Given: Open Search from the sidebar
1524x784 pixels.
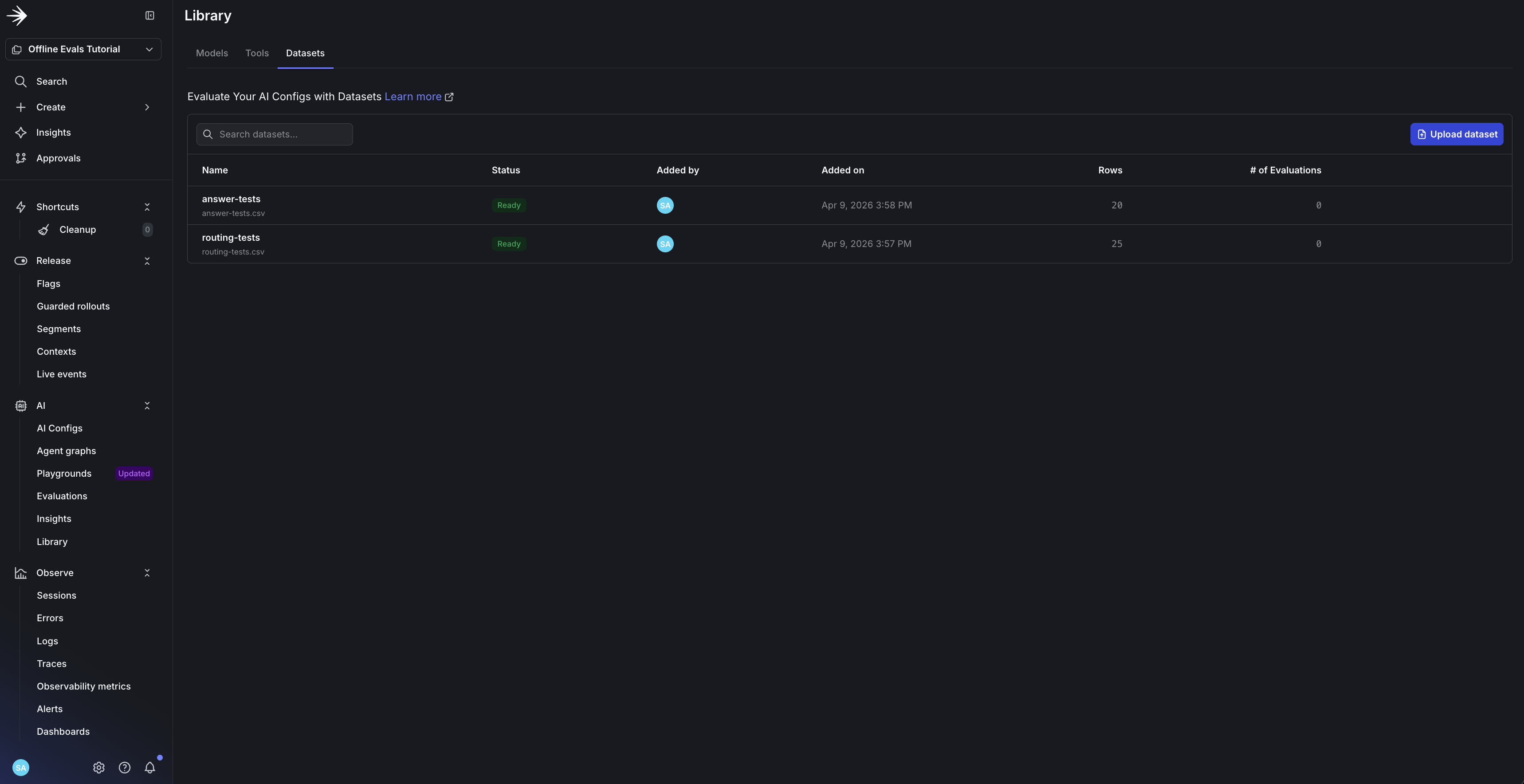Looking at the screenshot, I should 52,81.
